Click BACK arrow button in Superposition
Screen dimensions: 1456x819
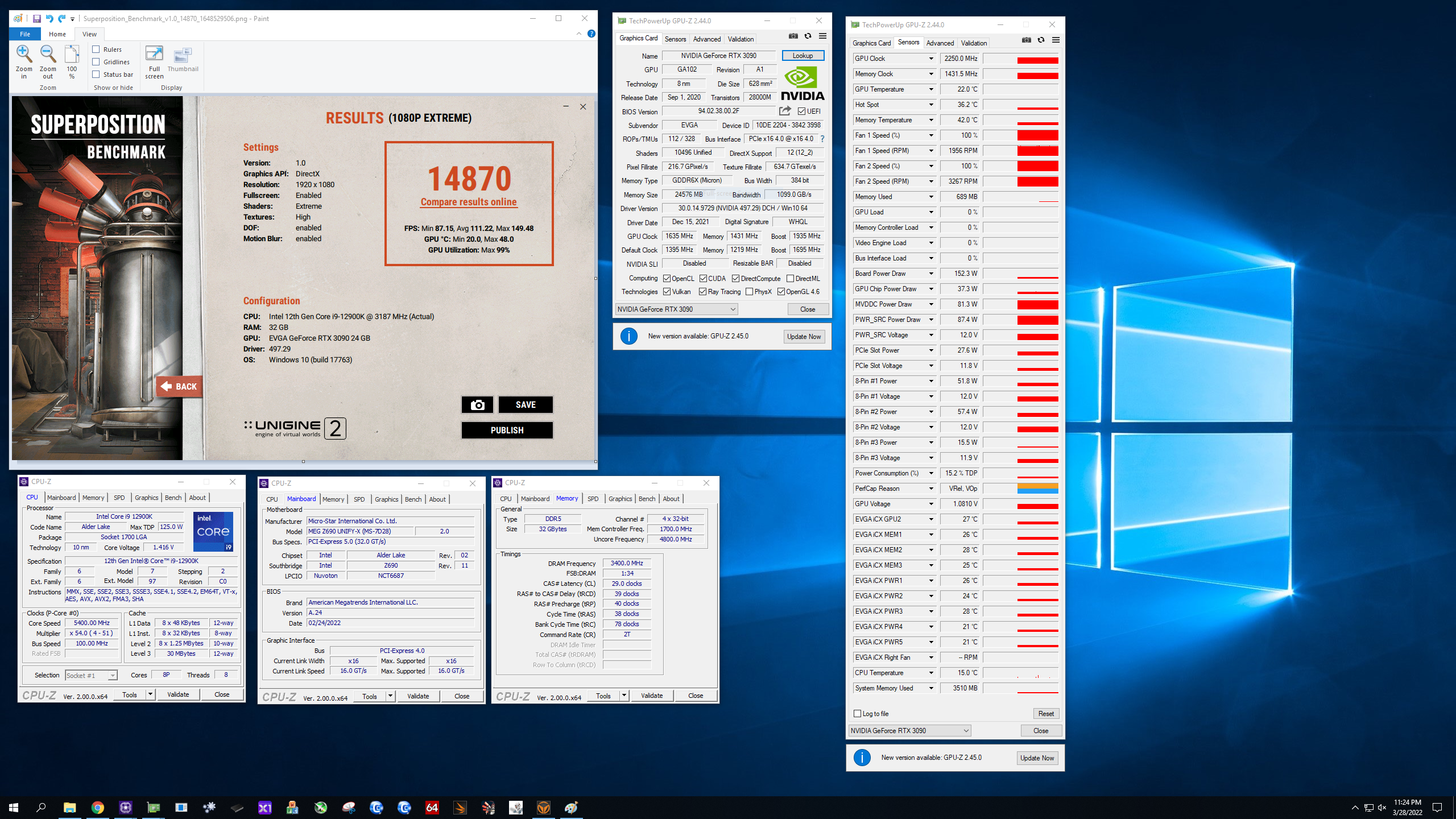pos(179,386)
